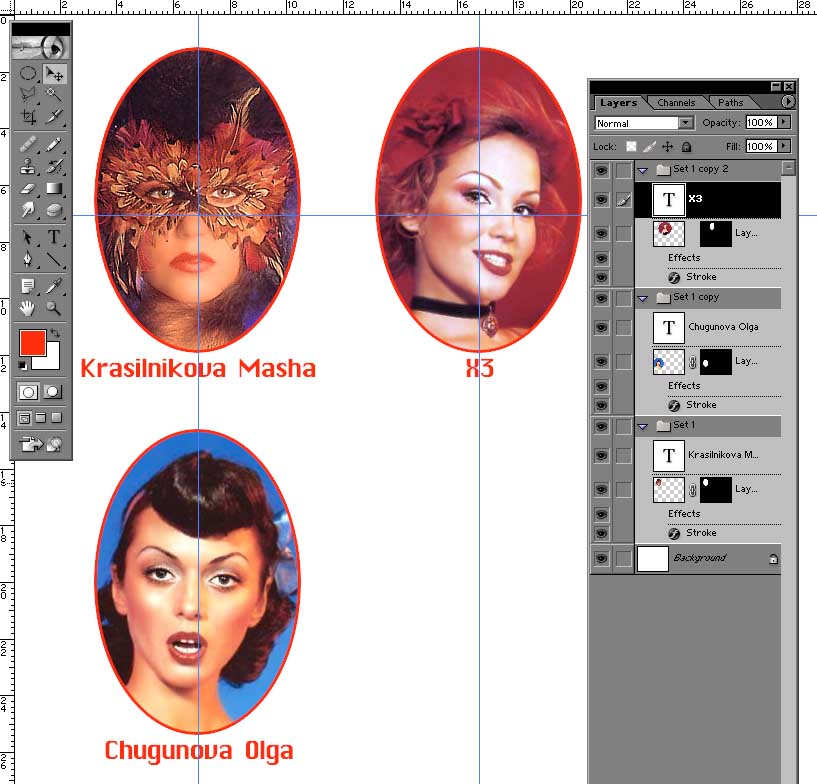Choose the Clone Stamp tool
This screenshot has width=817, height=784.
coord(28,166)
